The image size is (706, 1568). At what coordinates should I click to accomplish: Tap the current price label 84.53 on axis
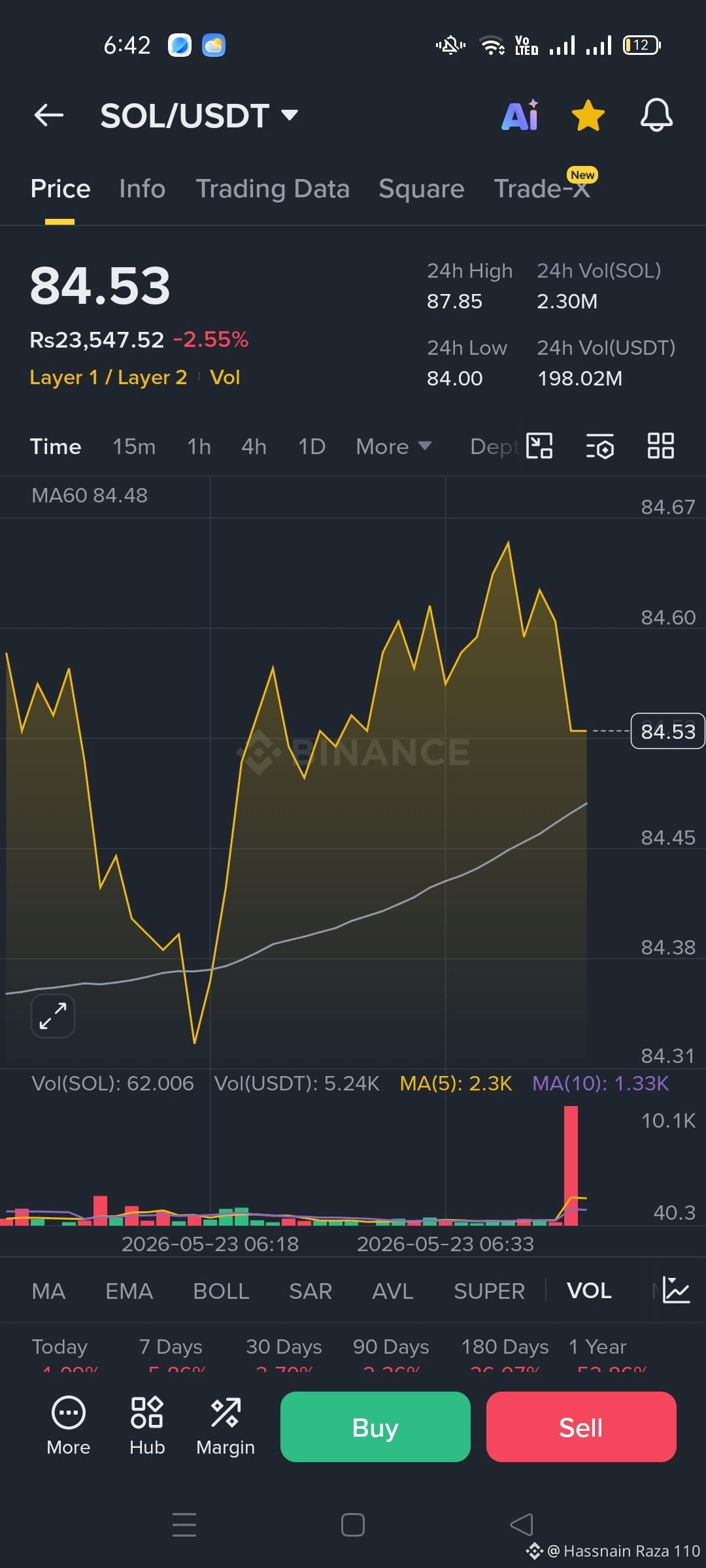click(667, 731)
